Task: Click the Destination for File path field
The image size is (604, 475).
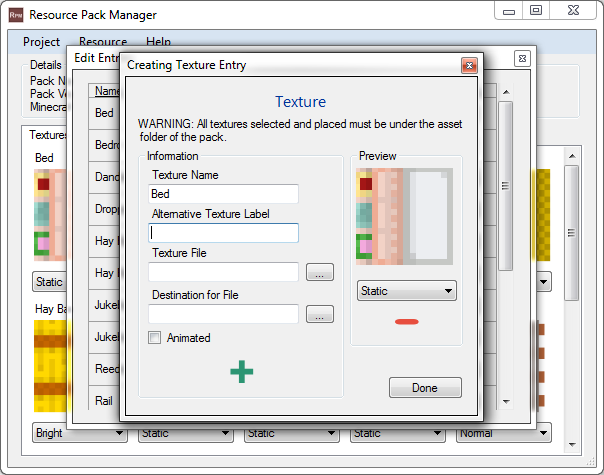Action: click(223, 314)
